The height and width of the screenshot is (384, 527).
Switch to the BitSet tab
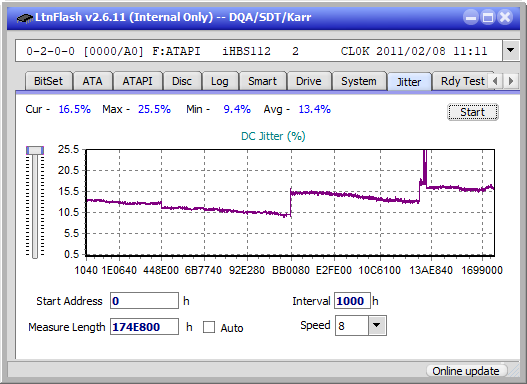[48, 81]
